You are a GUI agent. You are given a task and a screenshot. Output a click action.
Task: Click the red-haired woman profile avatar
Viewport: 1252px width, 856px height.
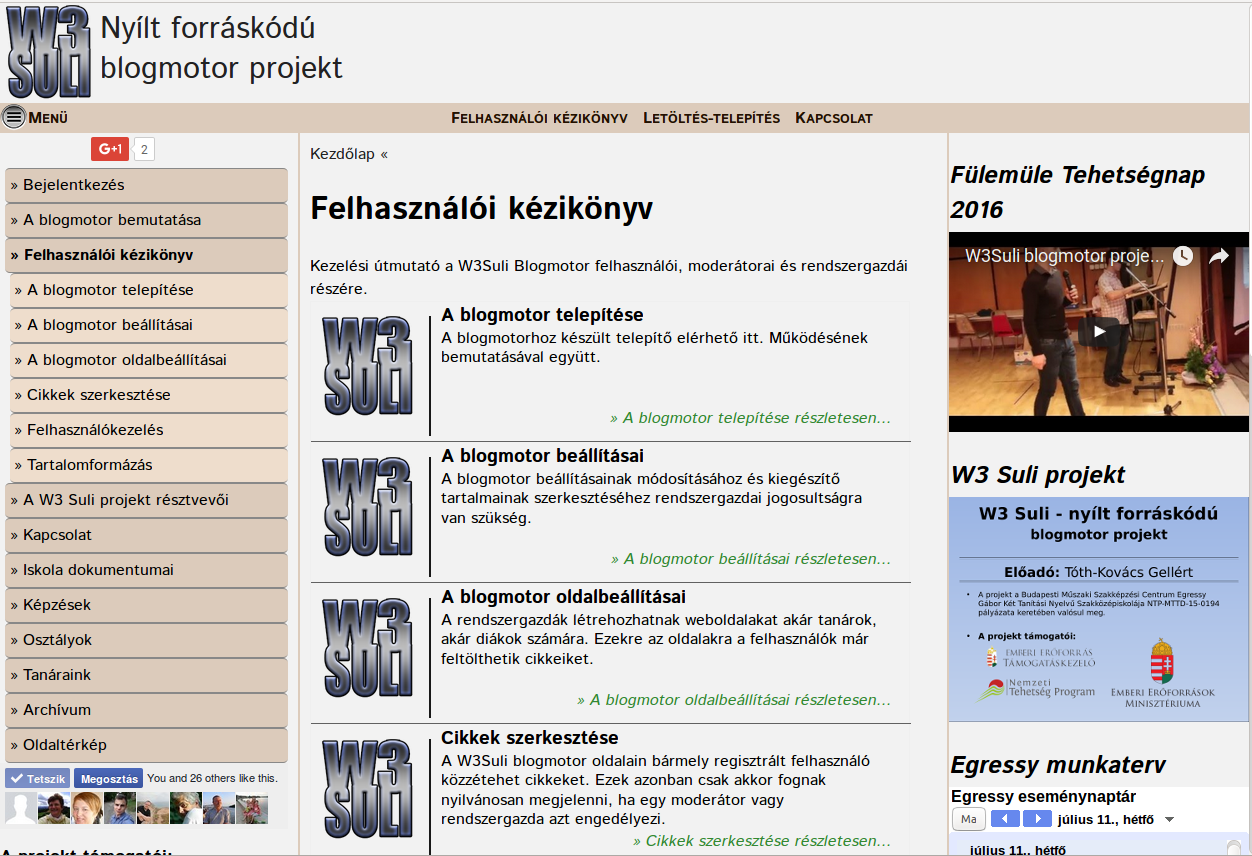pyautogui.click(x=86, y=808)
